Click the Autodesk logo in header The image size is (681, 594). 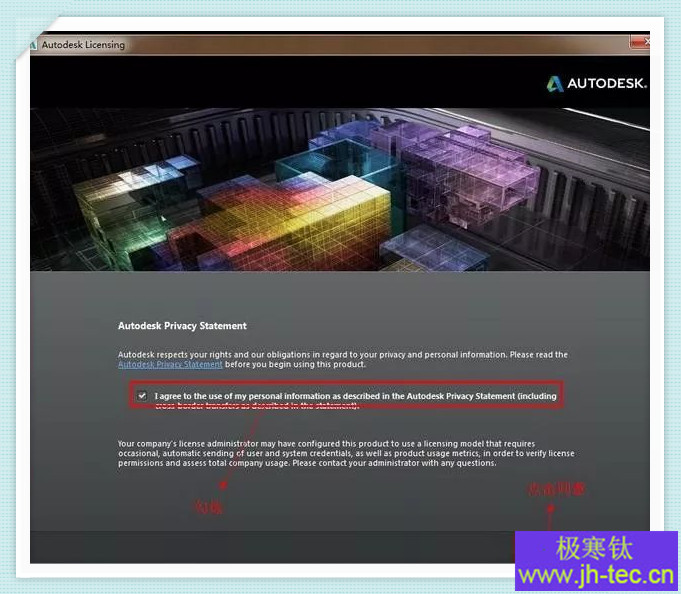pyautogui.click(x=597, y=83)
